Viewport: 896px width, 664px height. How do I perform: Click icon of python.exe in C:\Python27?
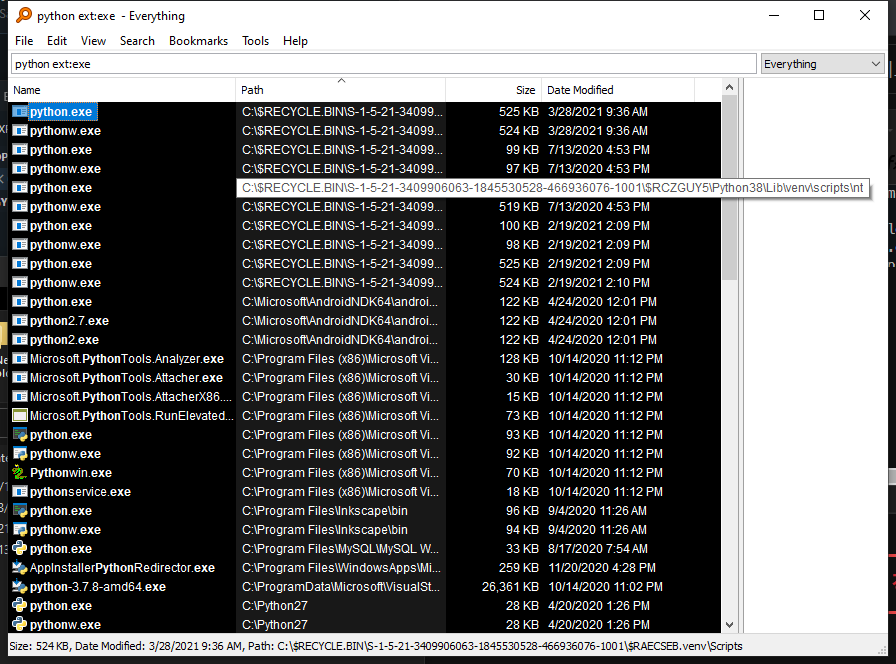pyautogui.click(x=19, y=605)
